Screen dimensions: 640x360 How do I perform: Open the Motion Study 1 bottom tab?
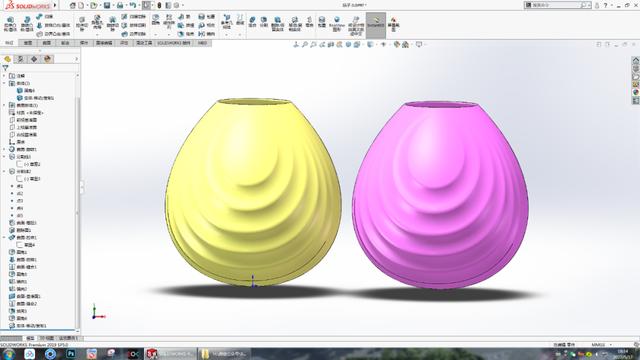(68, 338)
